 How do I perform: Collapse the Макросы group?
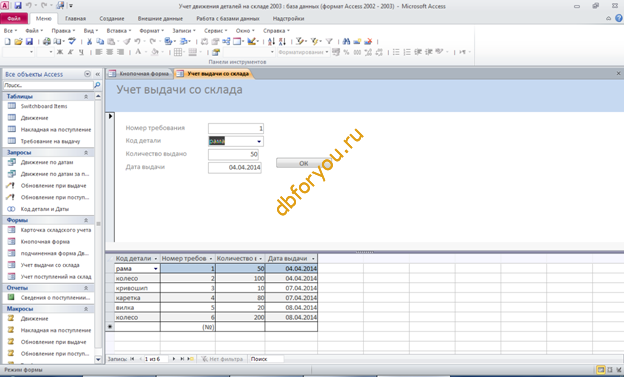(x=86, y=309)
